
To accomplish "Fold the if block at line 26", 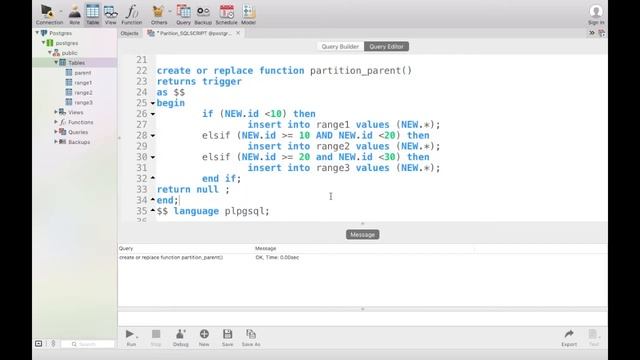I will (x=153, y=114).
